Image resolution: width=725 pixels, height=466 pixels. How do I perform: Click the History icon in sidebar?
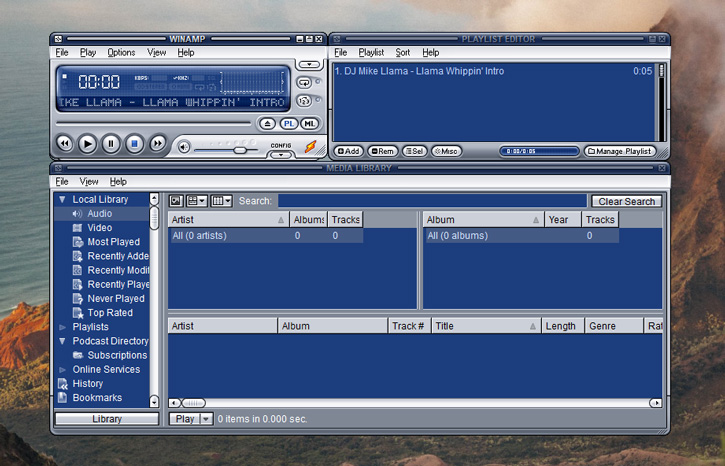(x=62, y=384)
